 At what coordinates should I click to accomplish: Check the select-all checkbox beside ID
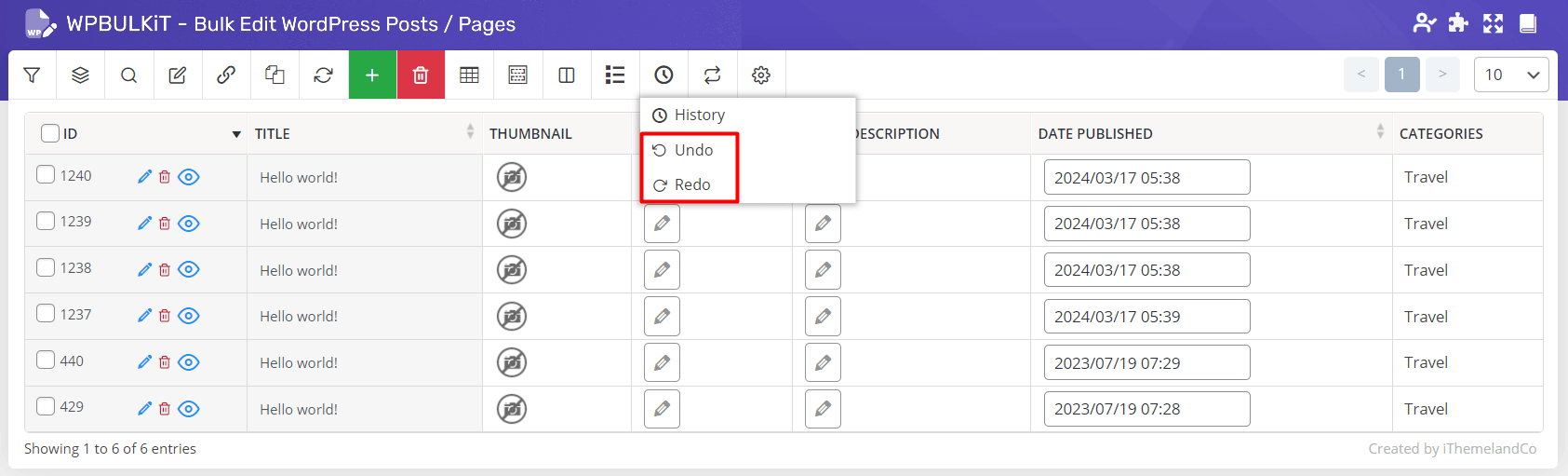(50, 133)
